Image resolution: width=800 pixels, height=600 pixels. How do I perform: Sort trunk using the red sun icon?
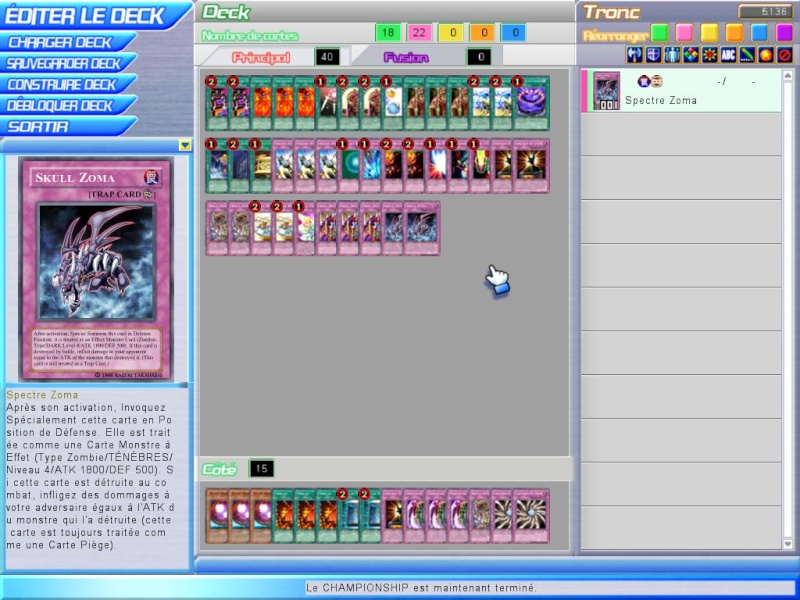tap(710, 55)
